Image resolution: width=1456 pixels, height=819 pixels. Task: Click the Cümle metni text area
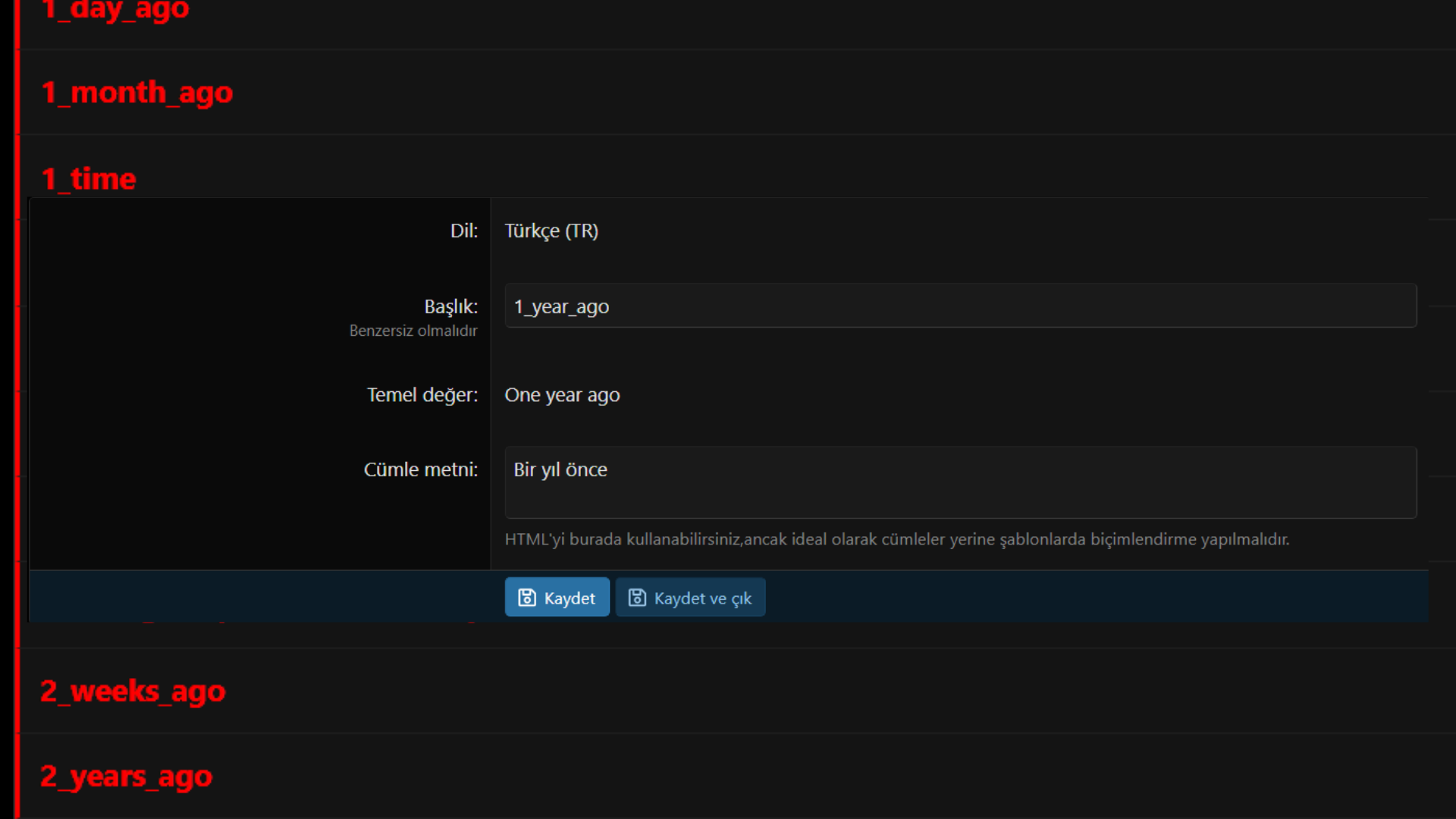[960, 482]
